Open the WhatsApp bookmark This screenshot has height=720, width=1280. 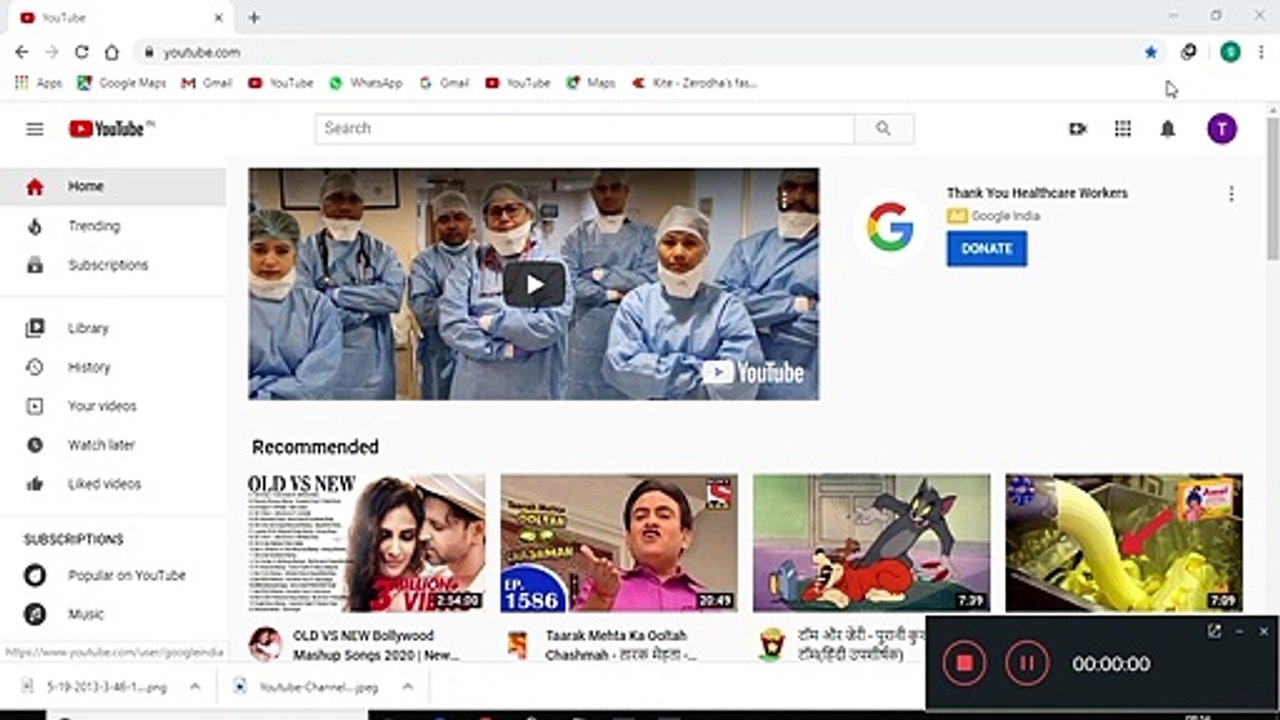pos(366,83)
